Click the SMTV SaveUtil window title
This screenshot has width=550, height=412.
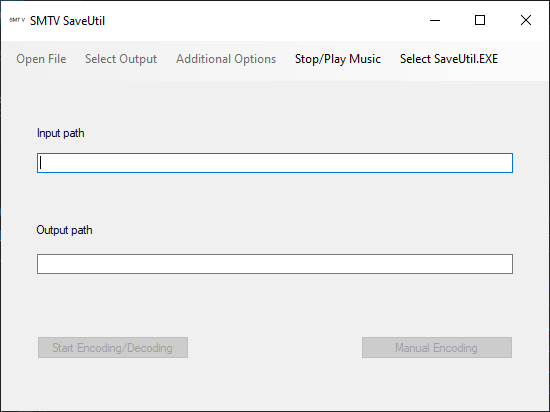(67, 21)
